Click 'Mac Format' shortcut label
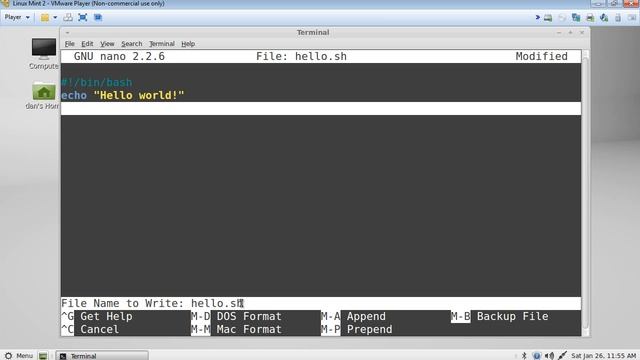This screenshot has height=360, width=640. pyautogui.click(x=249, y=329)
